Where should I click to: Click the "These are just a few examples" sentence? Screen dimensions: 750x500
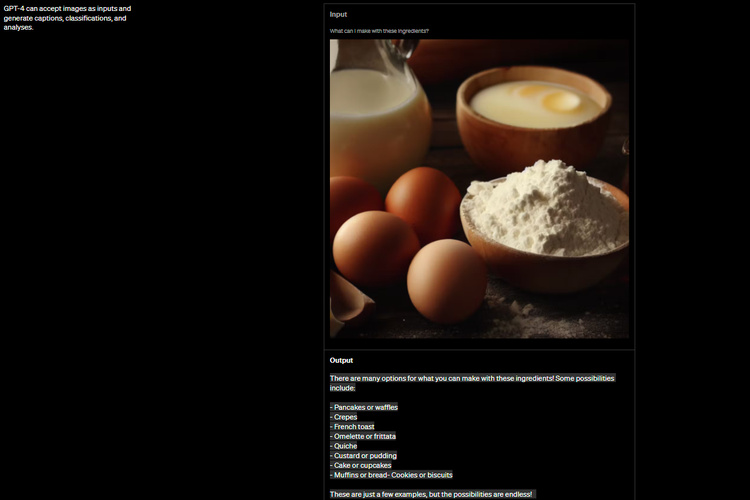coord(431,494)
